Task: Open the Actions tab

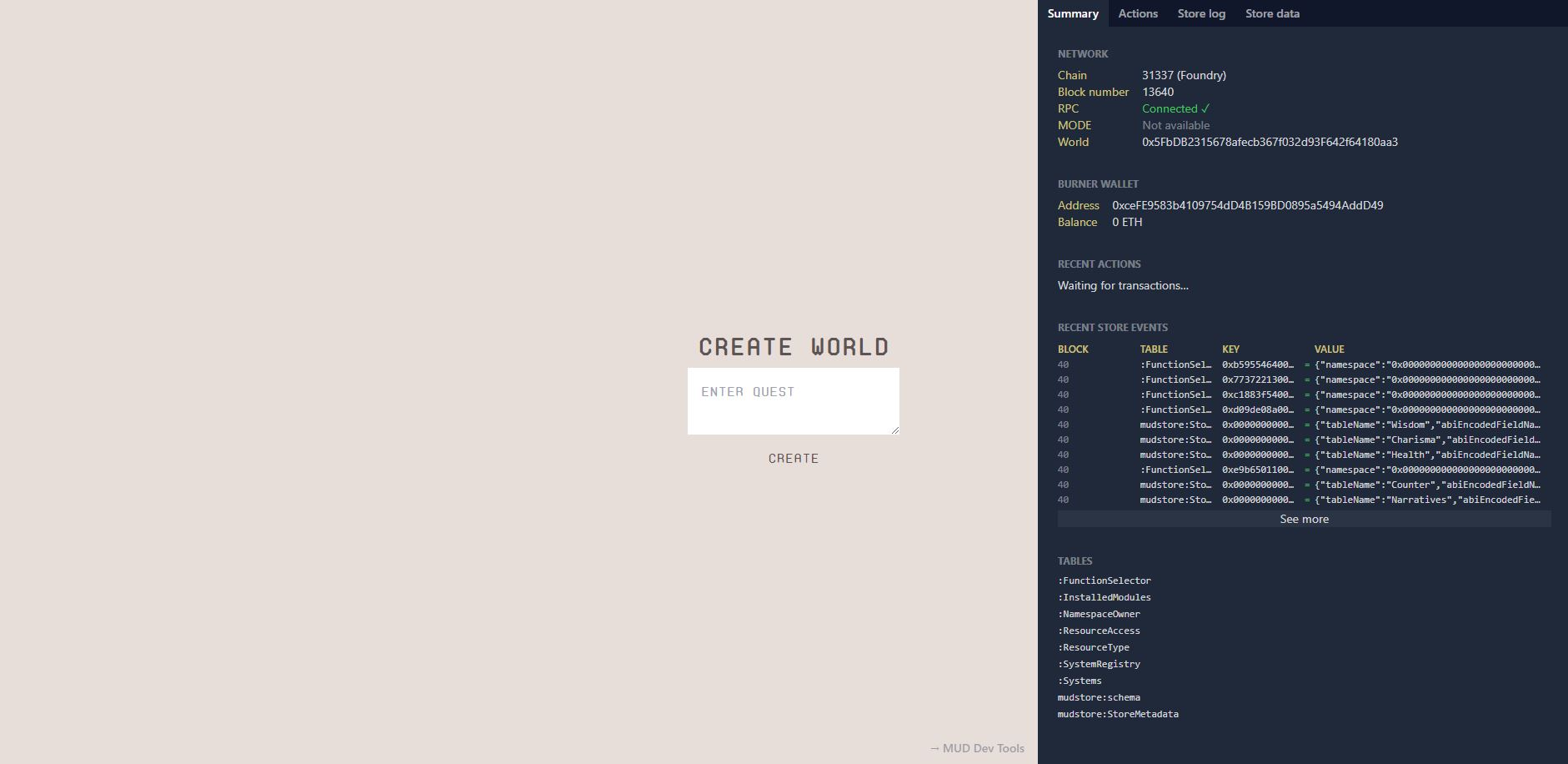Action: [1138, 13]
